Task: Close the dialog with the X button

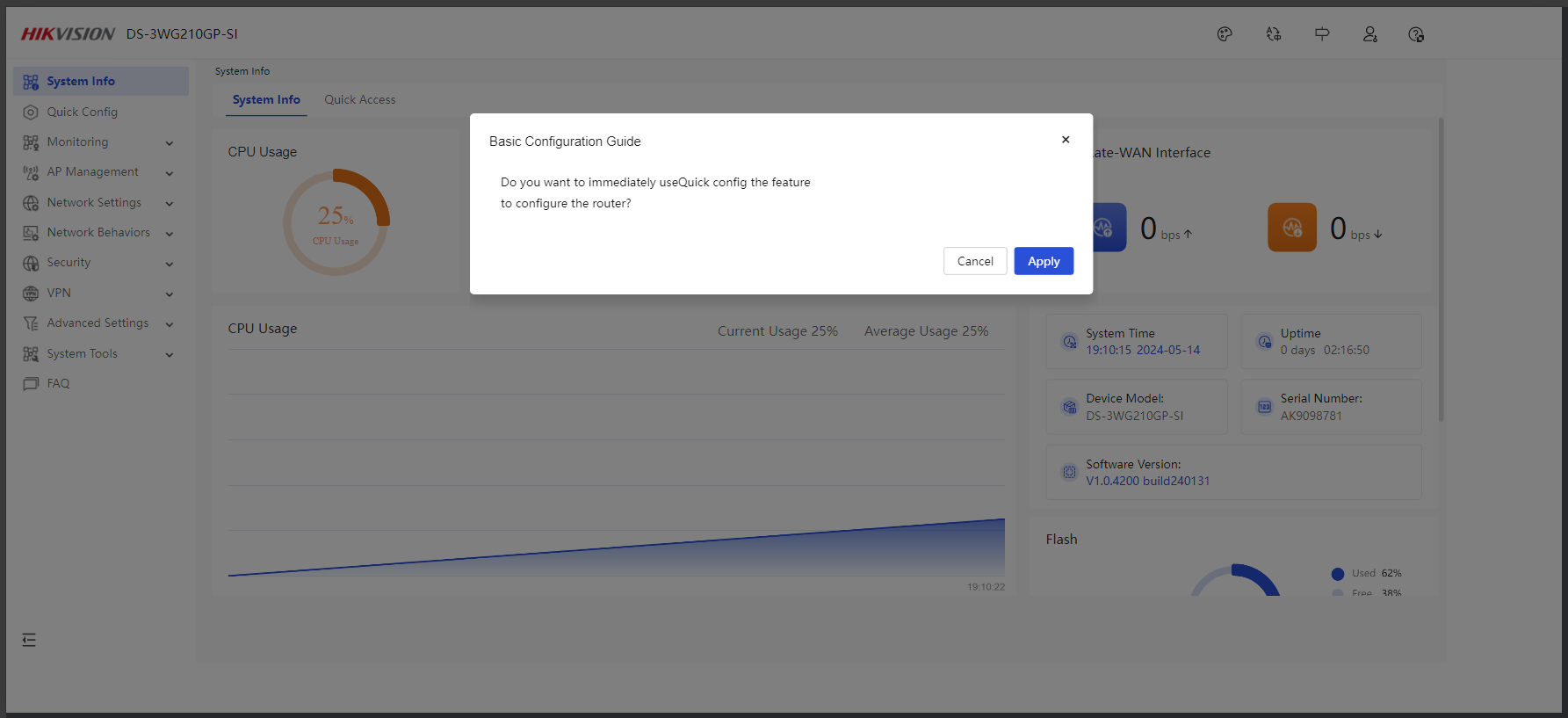Action: pos(1065,140)
